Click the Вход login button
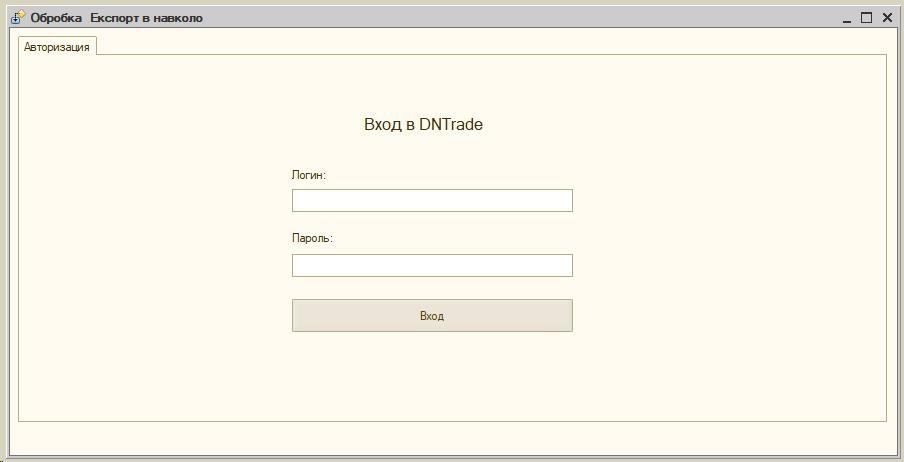Image resolution: width=904 pixels, height=462 pixels. (x=432, y=315)
